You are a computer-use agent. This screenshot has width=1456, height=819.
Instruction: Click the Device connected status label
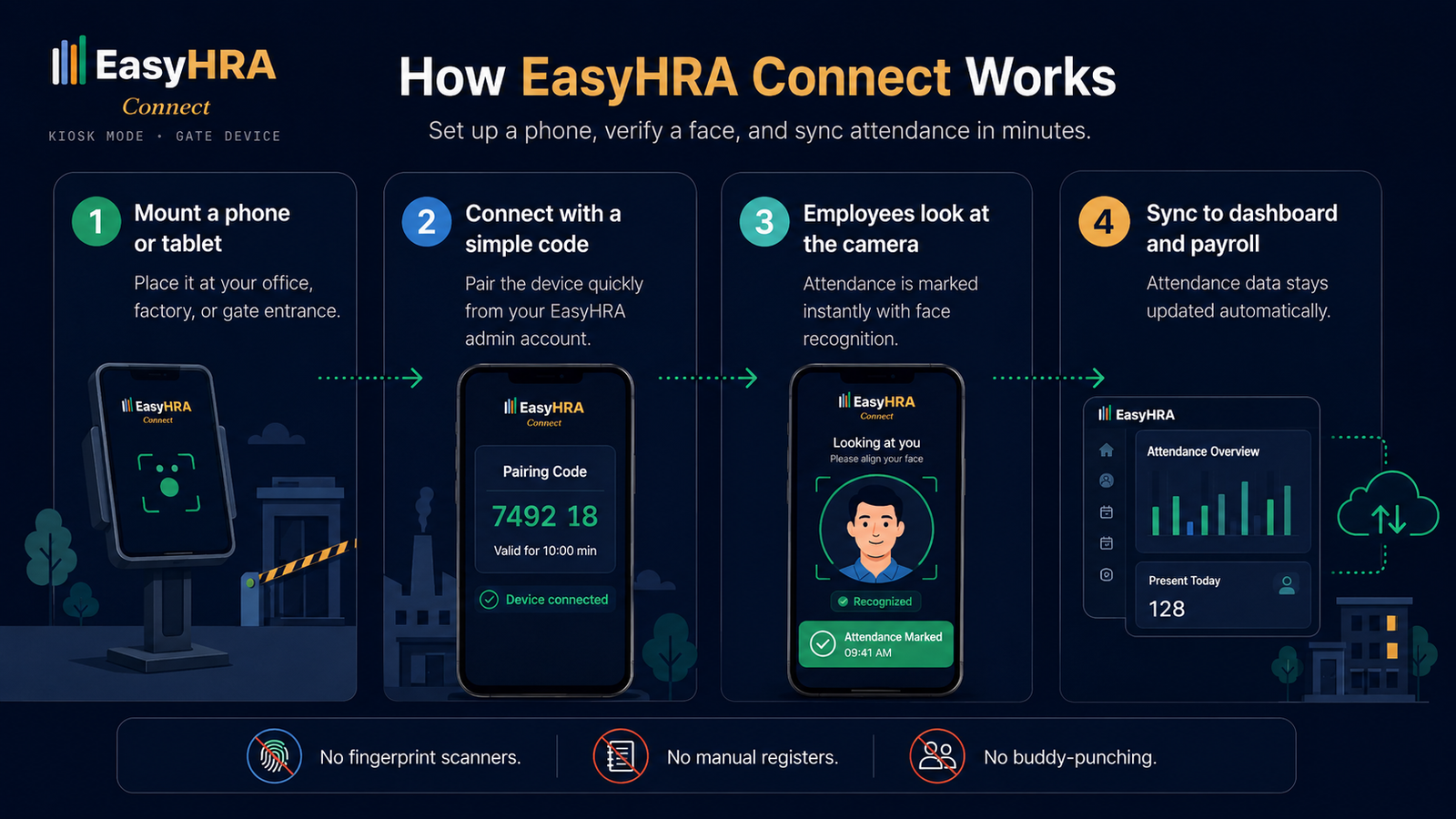[x=557, y=600]
